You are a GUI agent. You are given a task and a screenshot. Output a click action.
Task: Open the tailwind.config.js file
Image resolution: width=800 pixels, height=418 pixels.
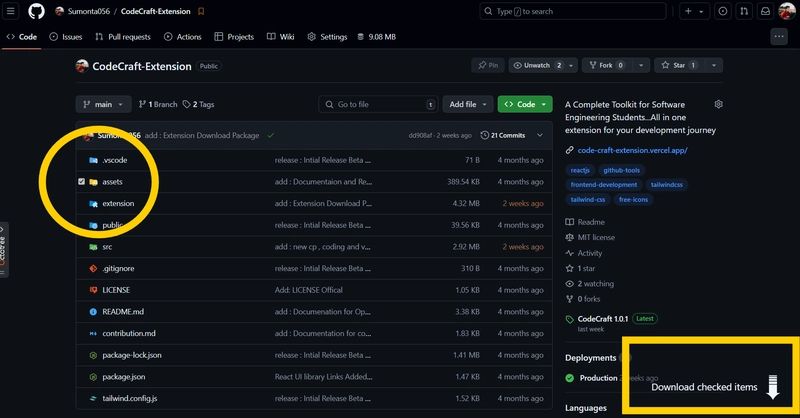130,398
